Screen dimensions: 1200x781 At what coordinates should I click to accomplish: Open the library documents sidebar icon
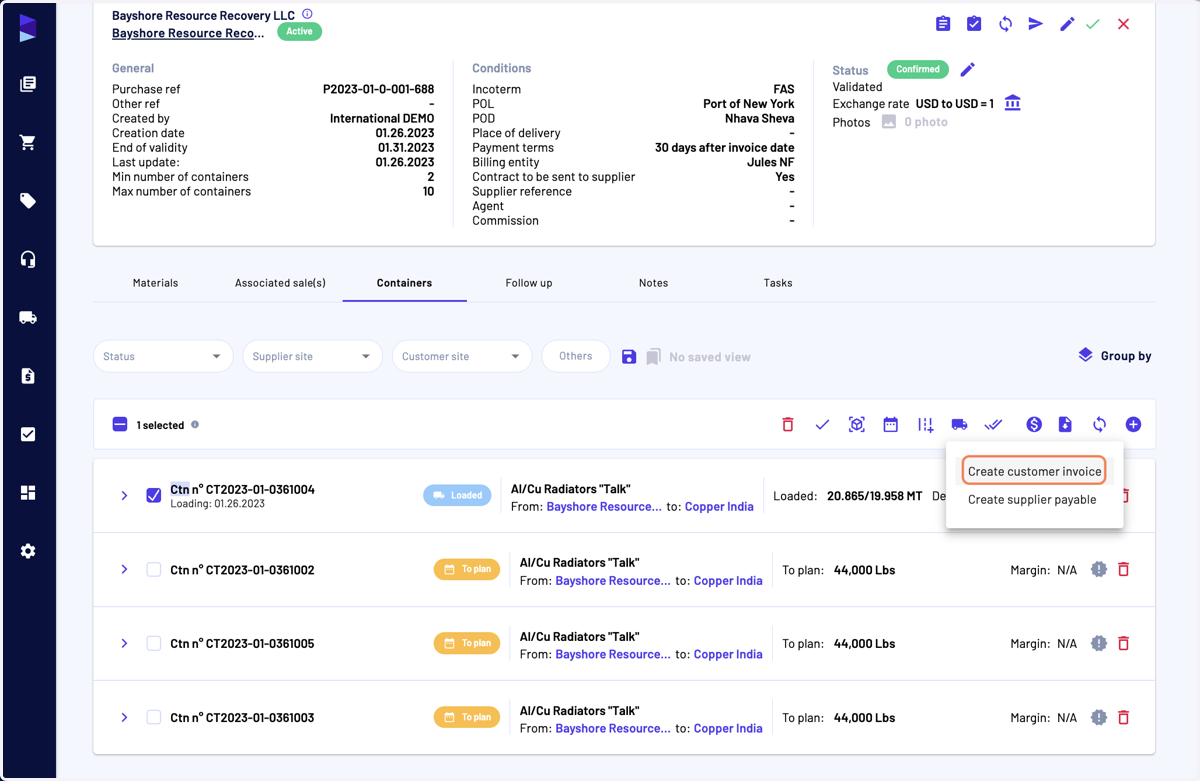point(28,85)
